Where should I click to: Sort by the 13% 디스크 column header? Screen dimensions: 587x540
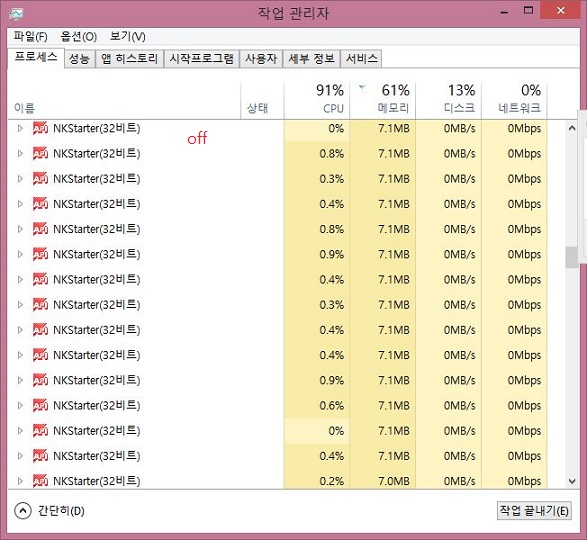click(448, 101)
